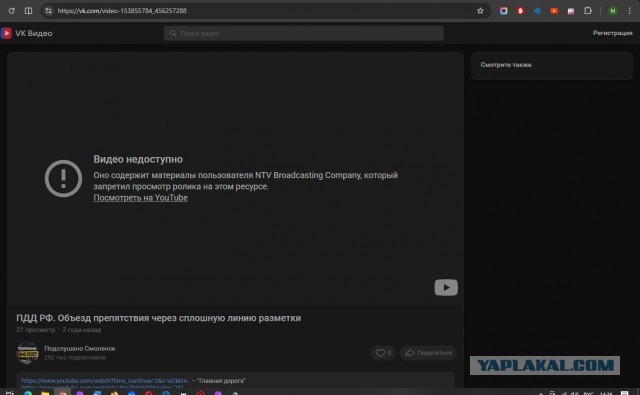Follow the Посмотреть на YouTube link
Viewport: 640px width, 395px height.
140,198
